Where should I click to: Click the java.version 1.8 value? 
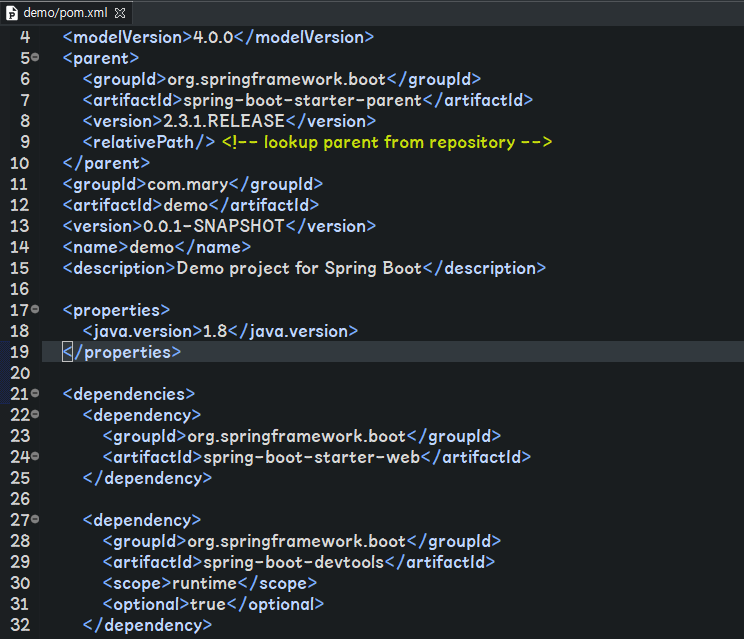215,331
